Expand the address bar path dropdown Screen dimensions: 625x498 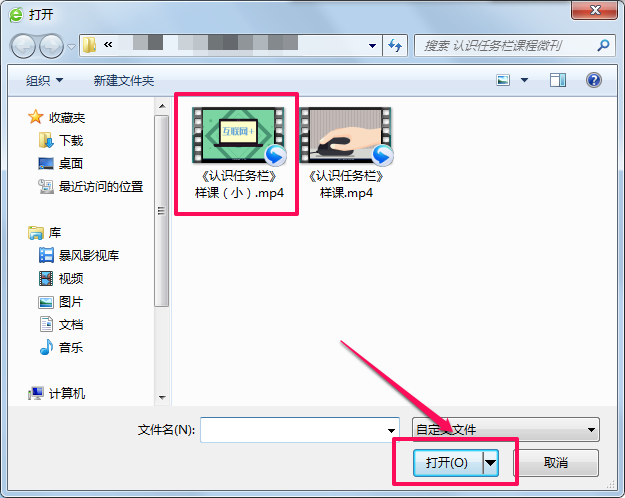point(372,46)
